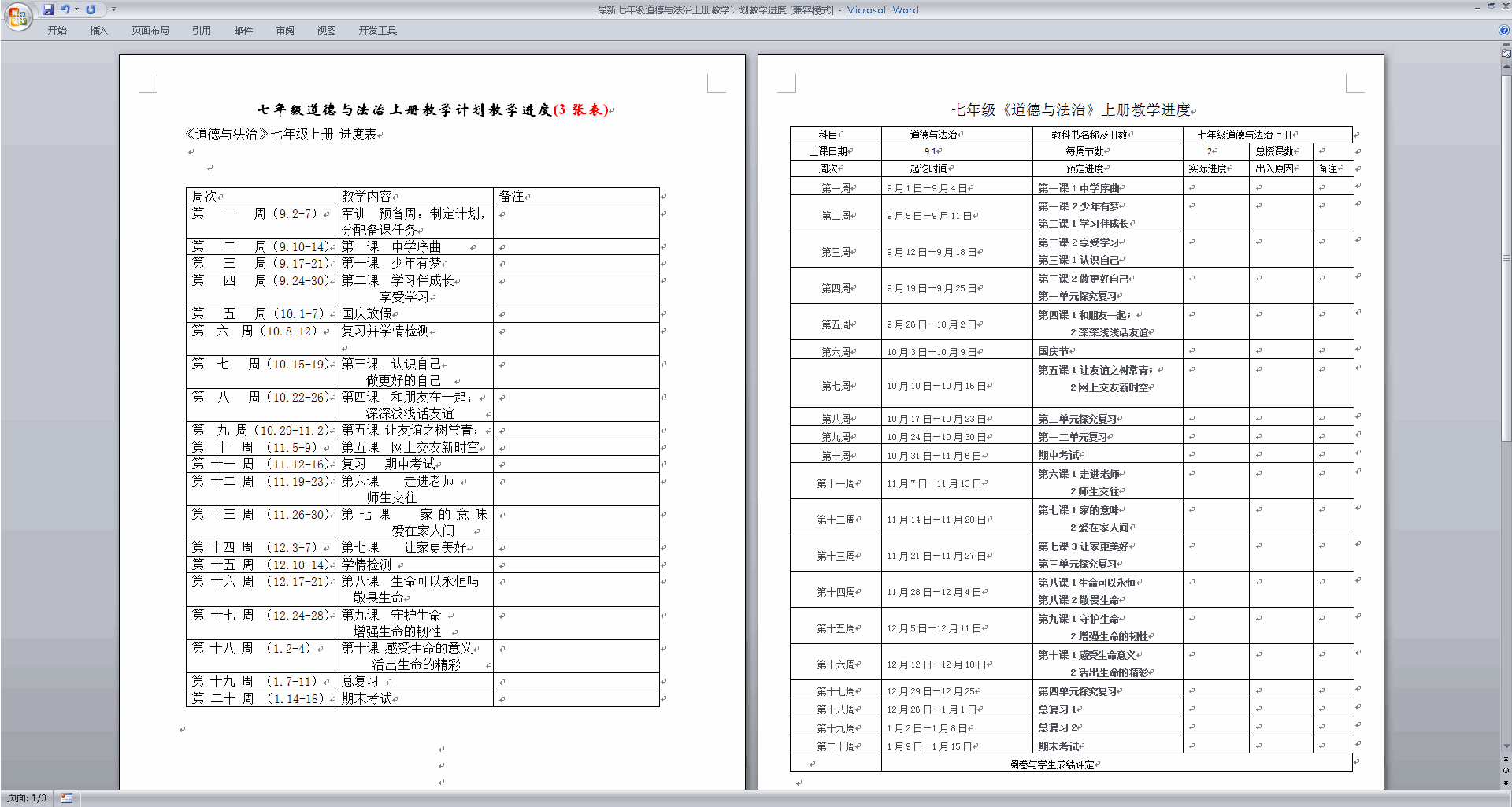This screenshot has height=807, width=1512.
Task: Click the cell 第 五 周 (10.1-7)
Action: (x=261, y=314)
